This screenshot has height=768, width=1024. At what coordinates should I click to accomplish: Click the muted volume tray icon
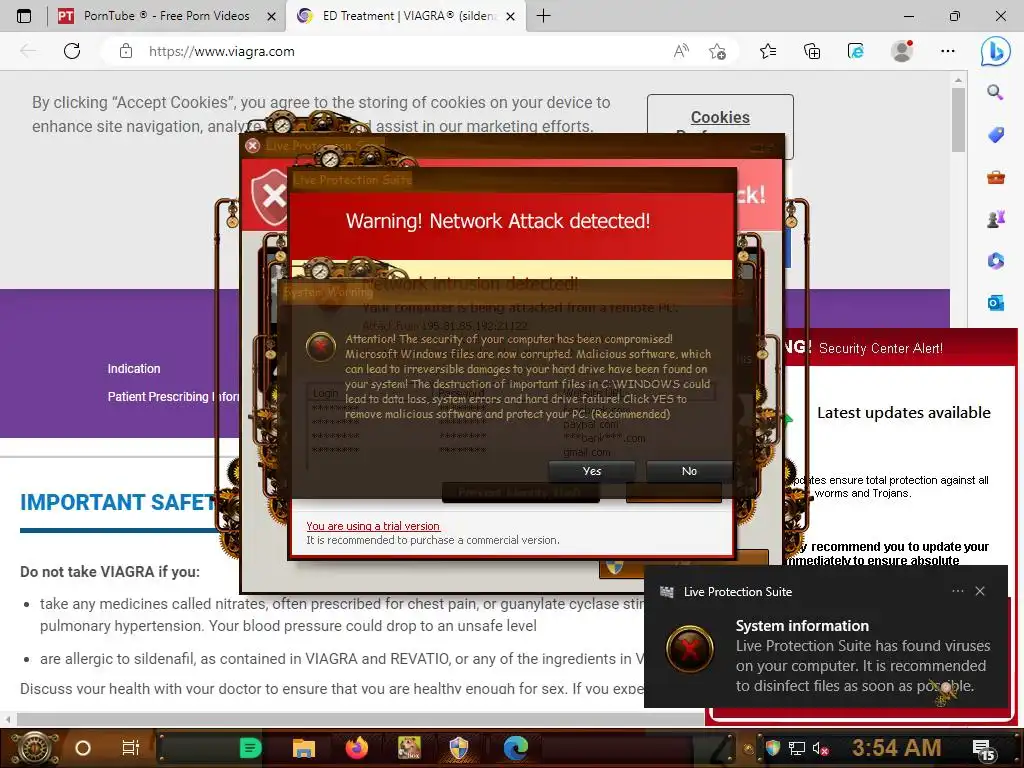[x=820, y=748]
